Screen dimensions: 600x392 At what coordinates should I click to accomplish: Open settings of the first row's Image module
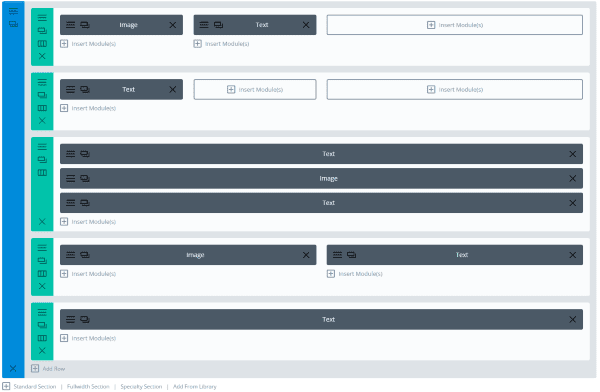pyautogui.click(x=70, y=25)
